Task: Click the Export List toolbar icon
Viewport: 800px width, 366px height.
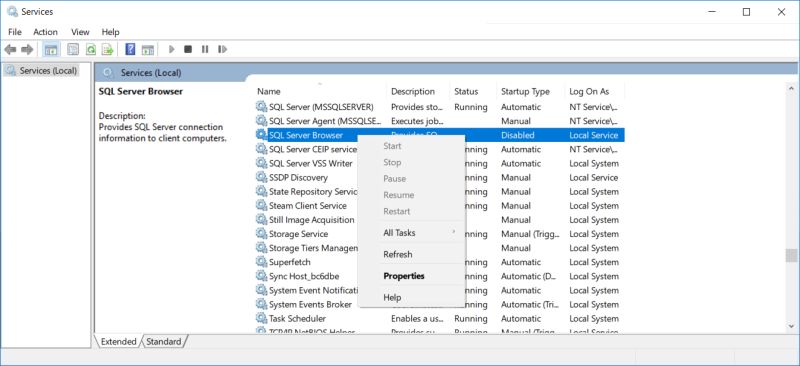Action: coord(108,50)
